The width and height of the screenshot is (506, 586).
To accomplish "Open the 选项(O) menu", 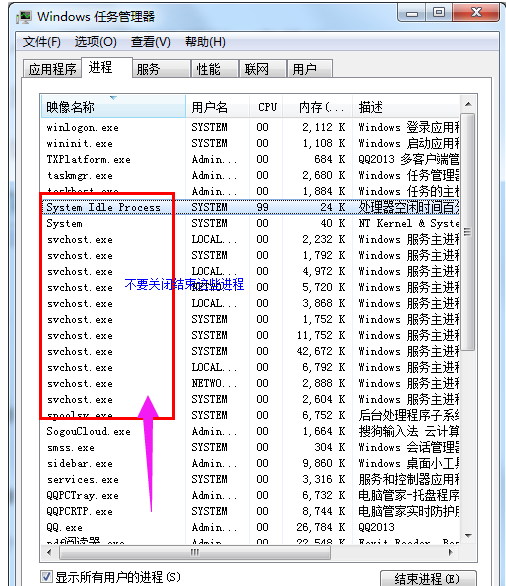I will (x=96, y=41).
